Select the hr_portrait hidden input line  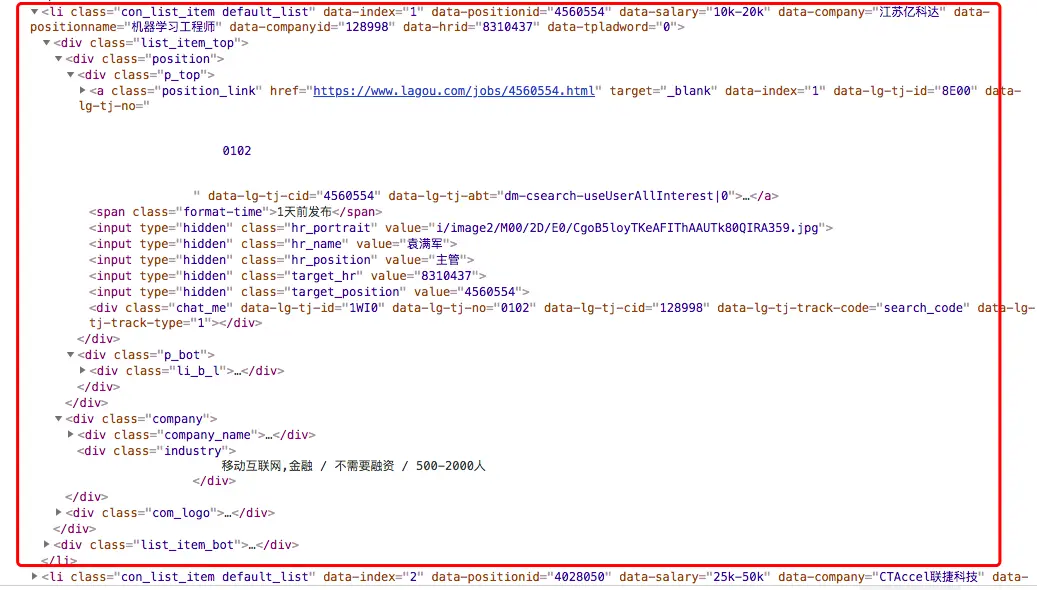point(461,228)
